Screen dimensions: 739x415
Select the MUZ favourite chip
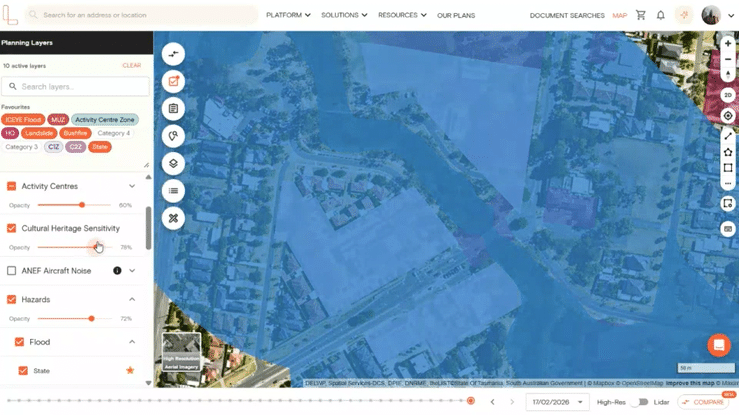(57, 120)
